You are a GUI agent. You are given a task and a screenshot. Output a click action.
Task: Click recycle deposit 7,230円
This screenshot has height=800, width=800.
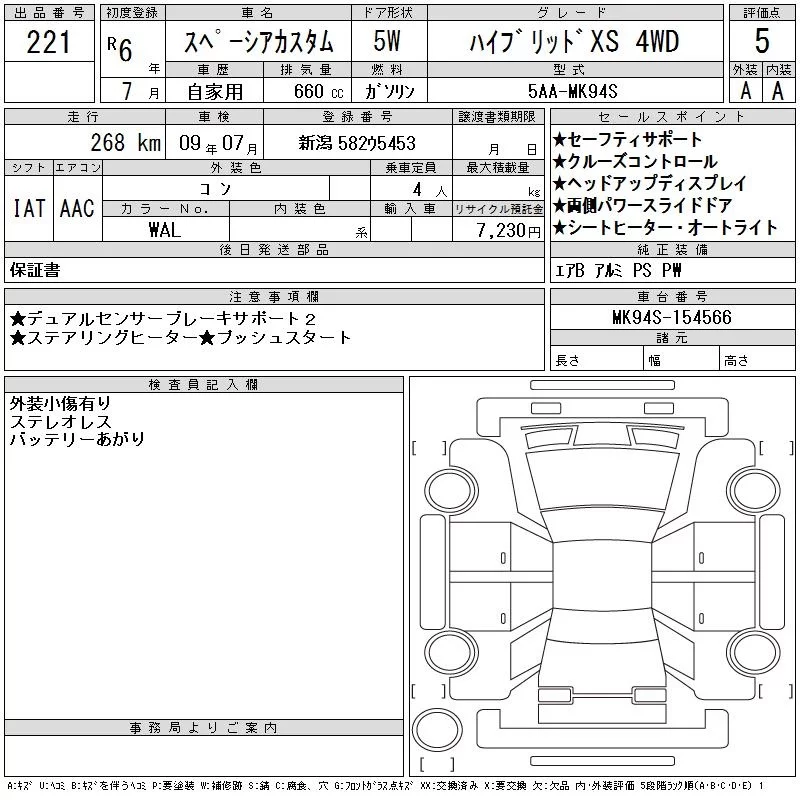tap(509, 230)
